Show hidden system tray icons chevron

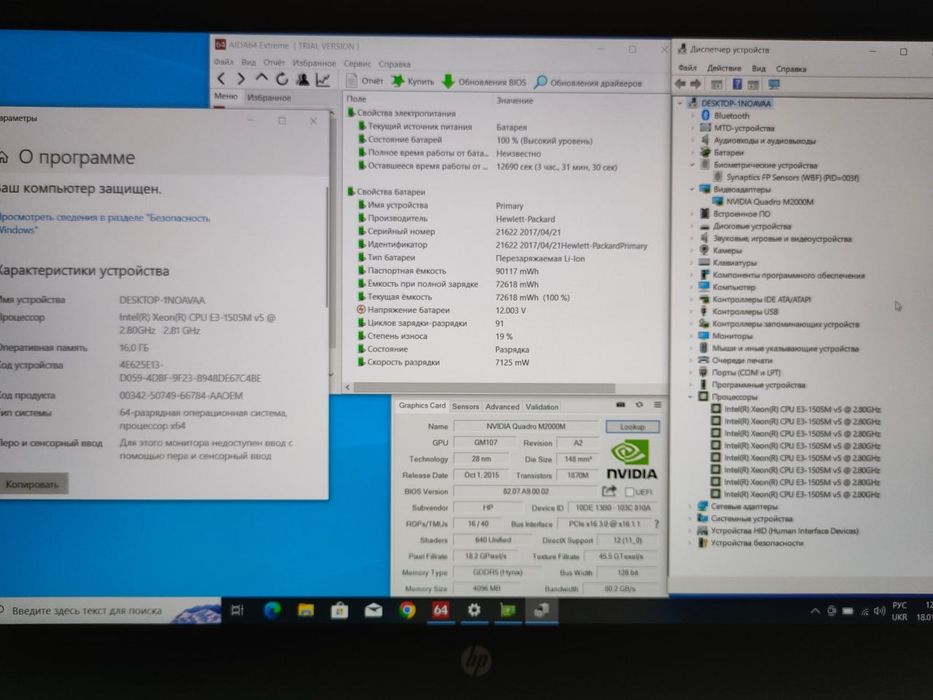(x=815, y=611)
